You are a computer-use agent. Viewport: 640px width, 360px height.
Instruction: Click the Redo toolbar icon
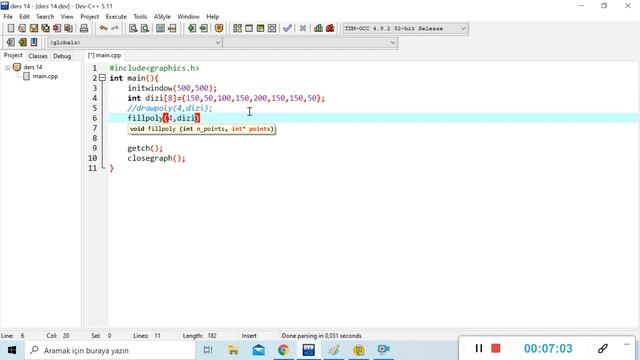click(x=115, y=28)
